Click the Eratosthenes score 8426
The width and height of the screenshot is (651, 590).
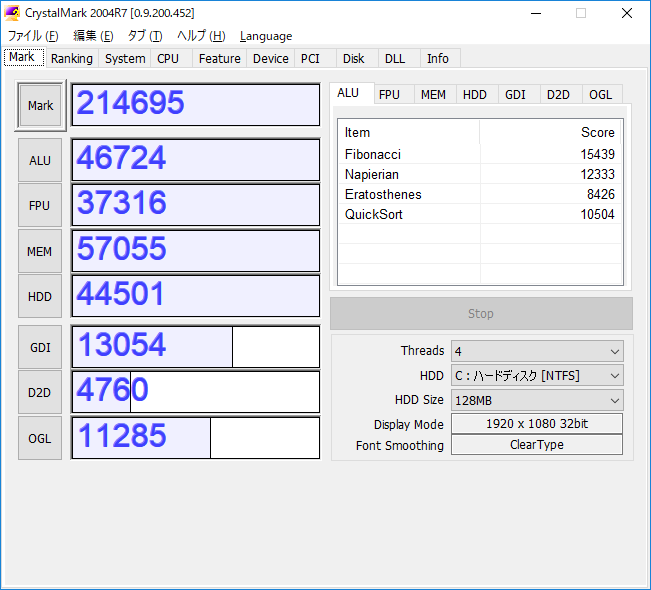click(601, 194)
